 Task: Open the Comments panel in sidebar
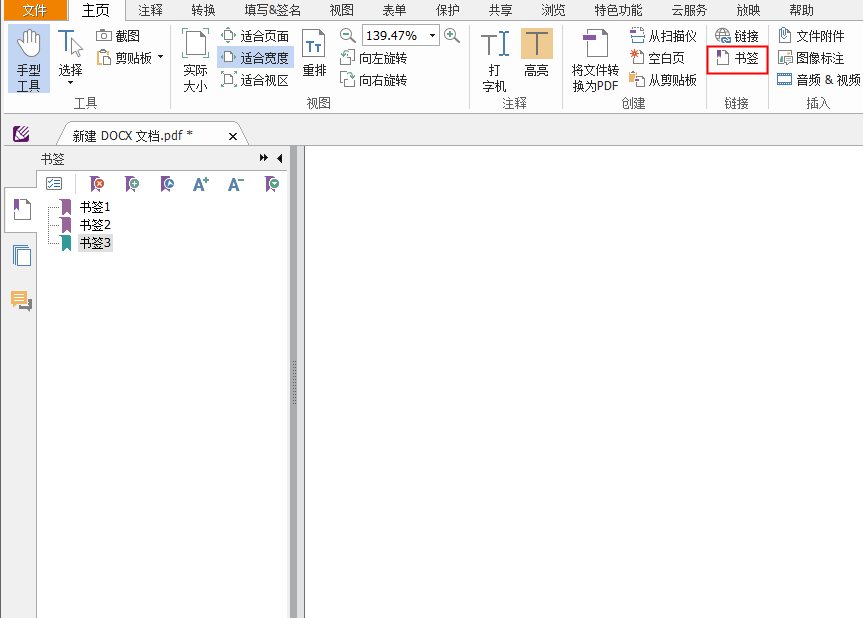coord(21,300)
